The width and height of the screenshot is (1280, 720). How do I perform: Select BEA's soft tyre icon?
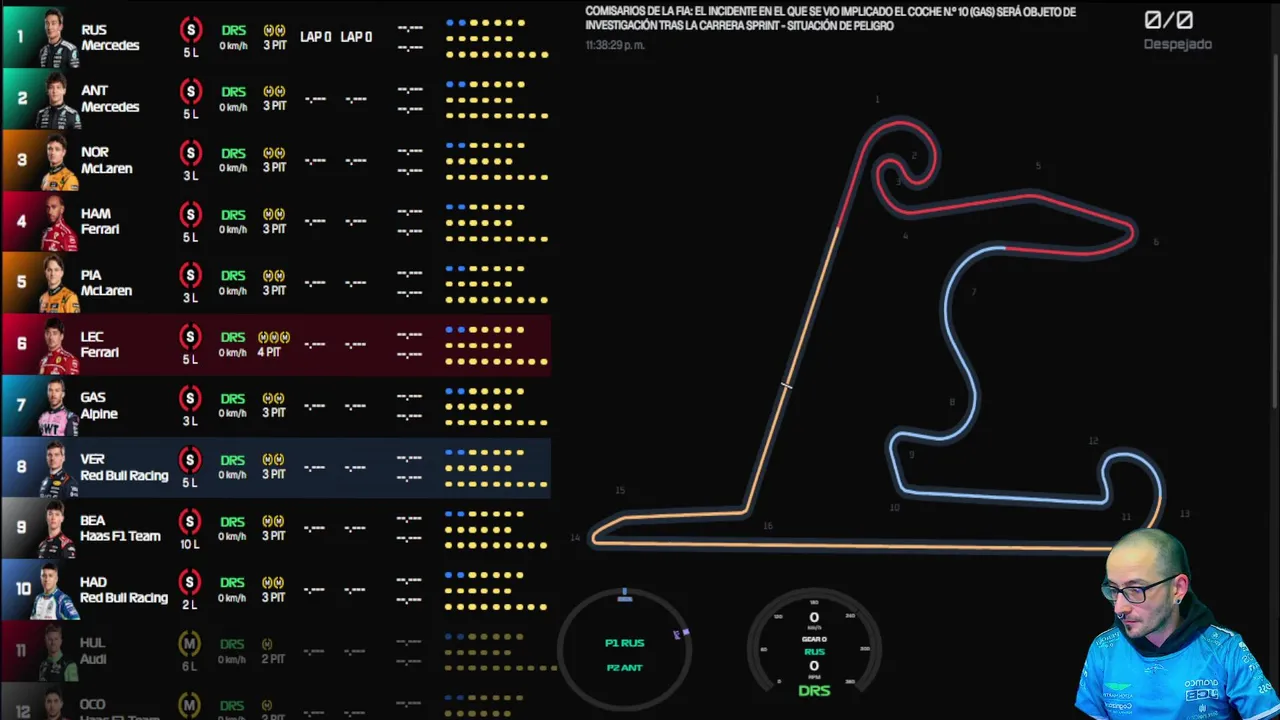tap(190, 521)
